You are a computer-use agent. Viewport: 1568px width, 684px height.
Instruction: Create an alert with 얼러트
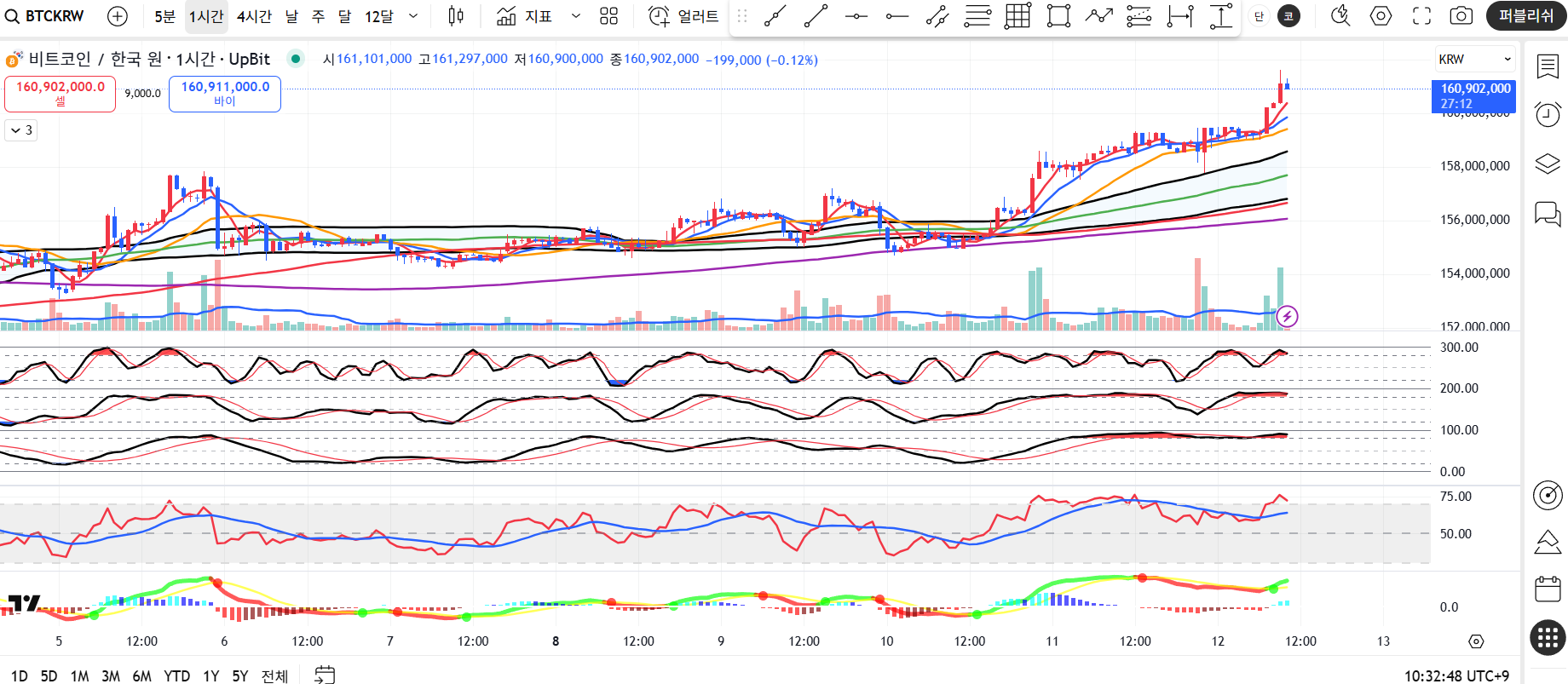[x=683, y=16]
